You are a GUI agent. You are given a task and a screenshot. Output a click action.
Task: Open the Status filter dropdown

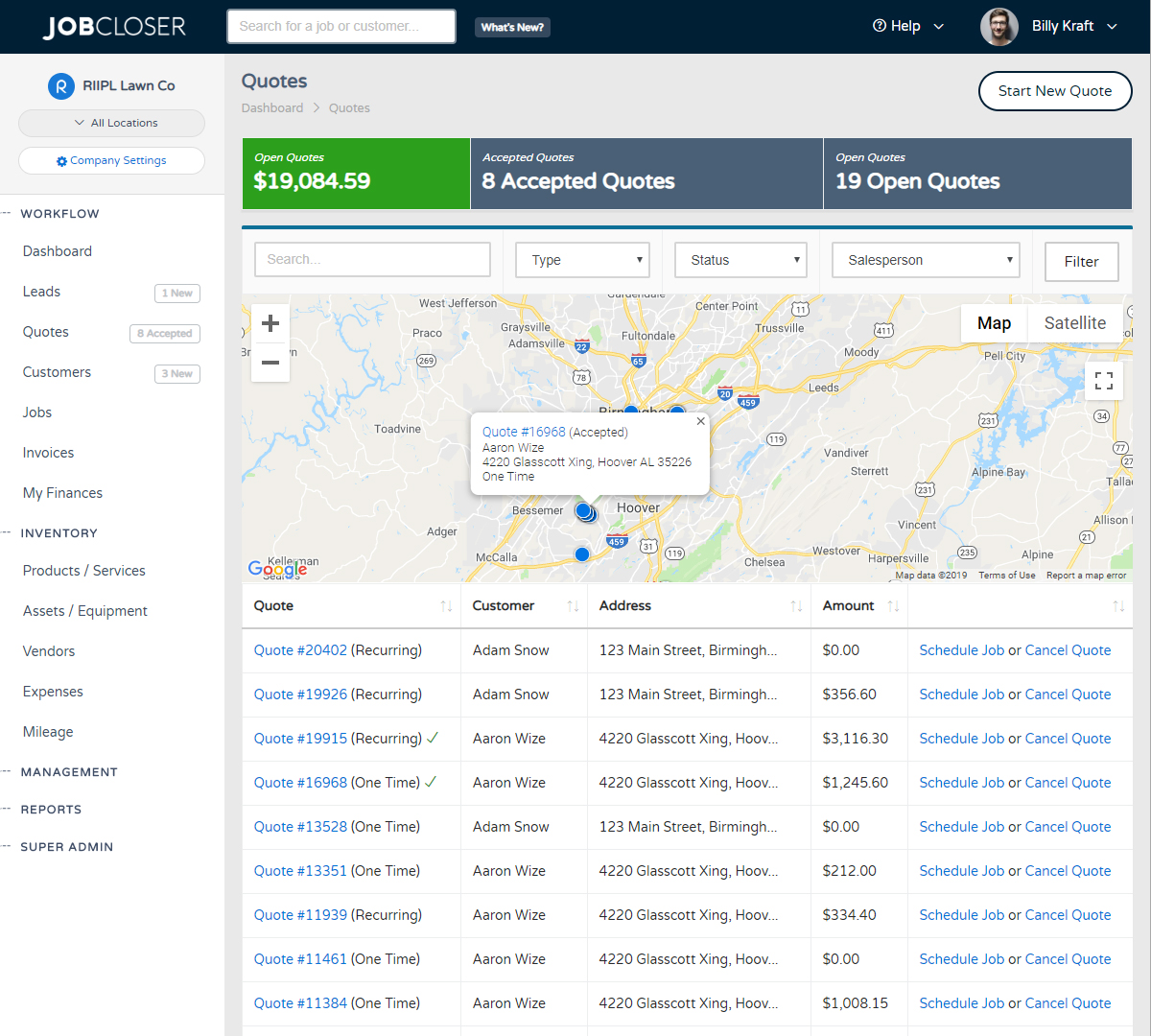(740, 260)
